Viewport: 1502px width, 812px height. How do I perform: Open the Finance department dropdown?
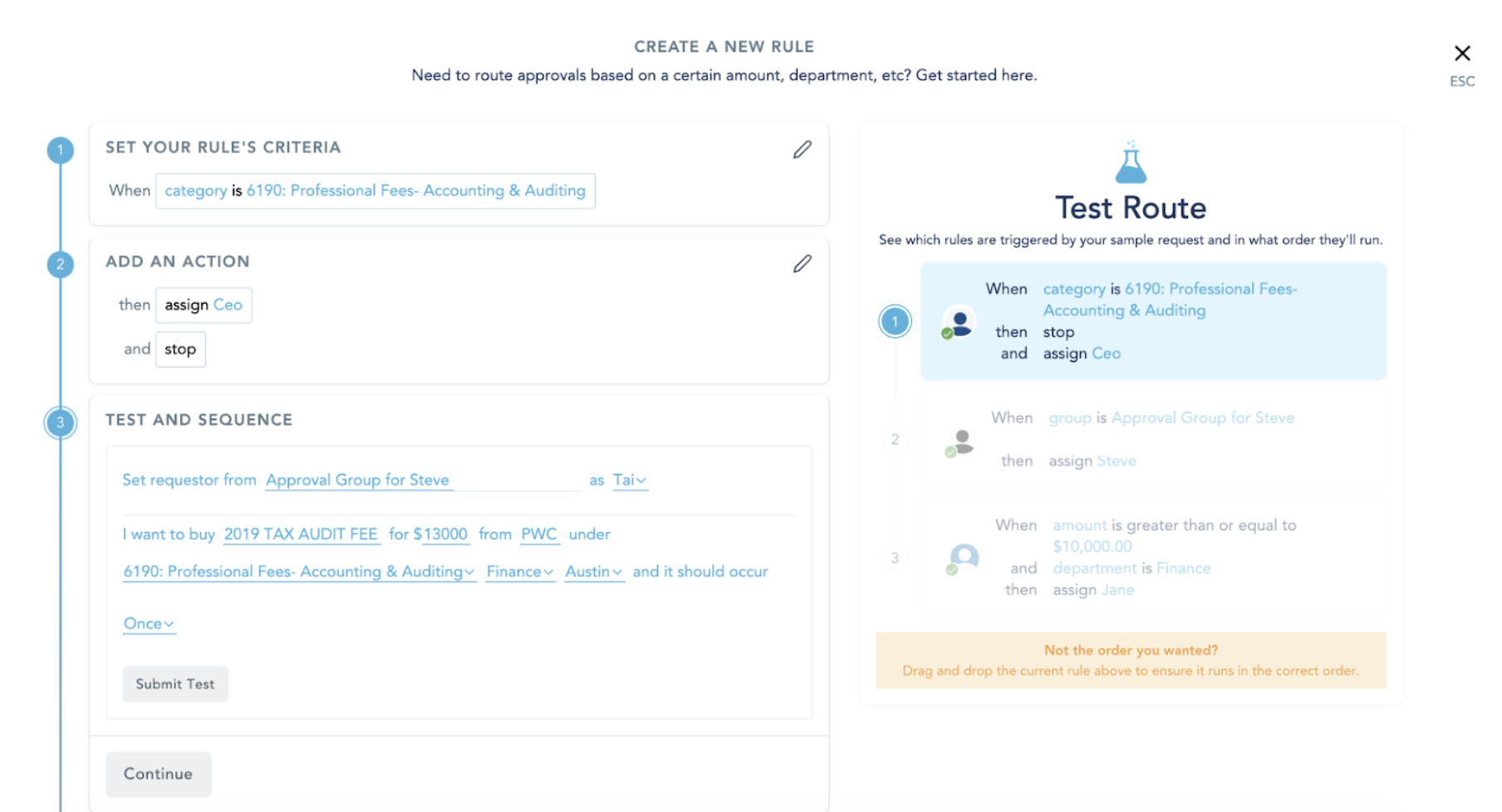tap(520, 571)
